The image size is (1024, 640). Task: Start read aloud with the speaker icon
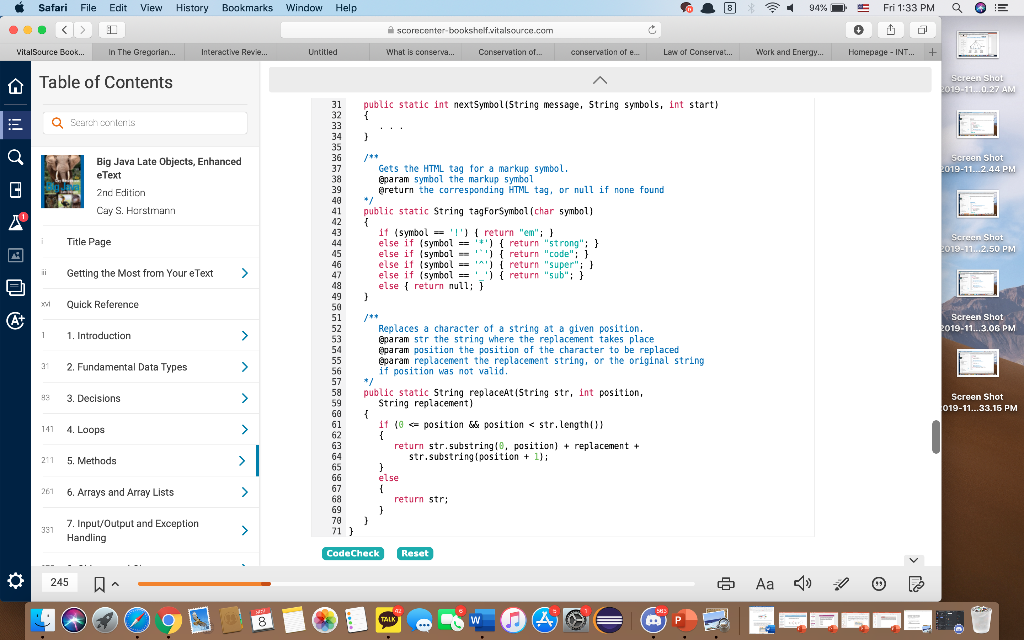click(x=801, y=584)
